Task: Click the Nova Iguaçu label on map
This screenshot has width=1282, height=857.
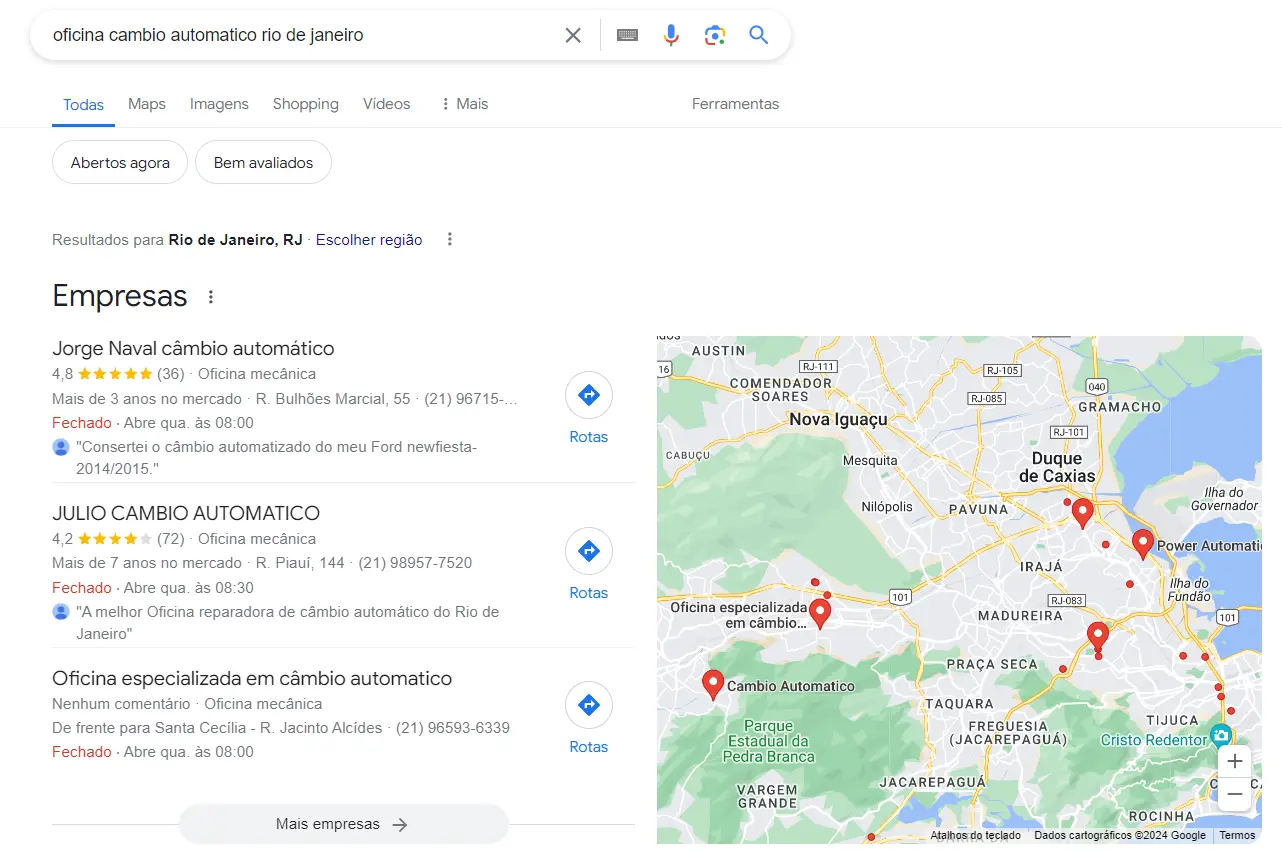Action: [838, 420]
